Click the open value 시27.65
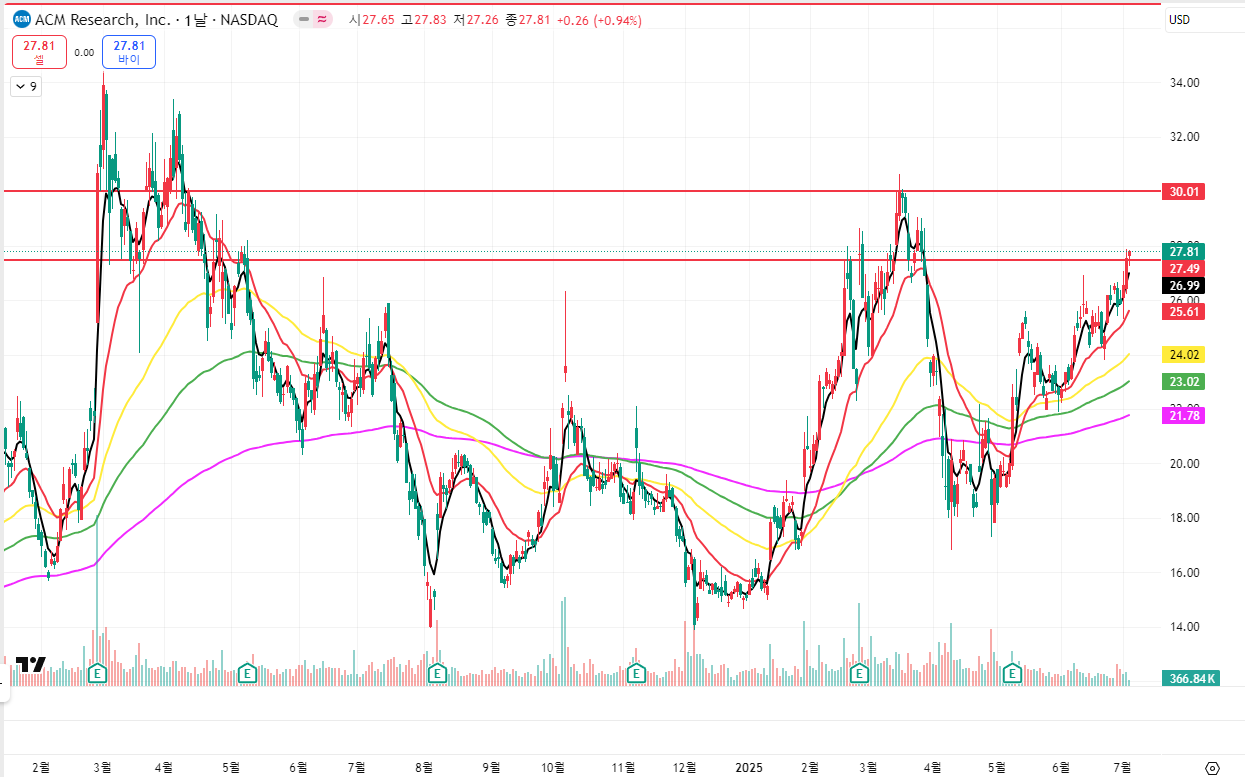 click(370, 19)
